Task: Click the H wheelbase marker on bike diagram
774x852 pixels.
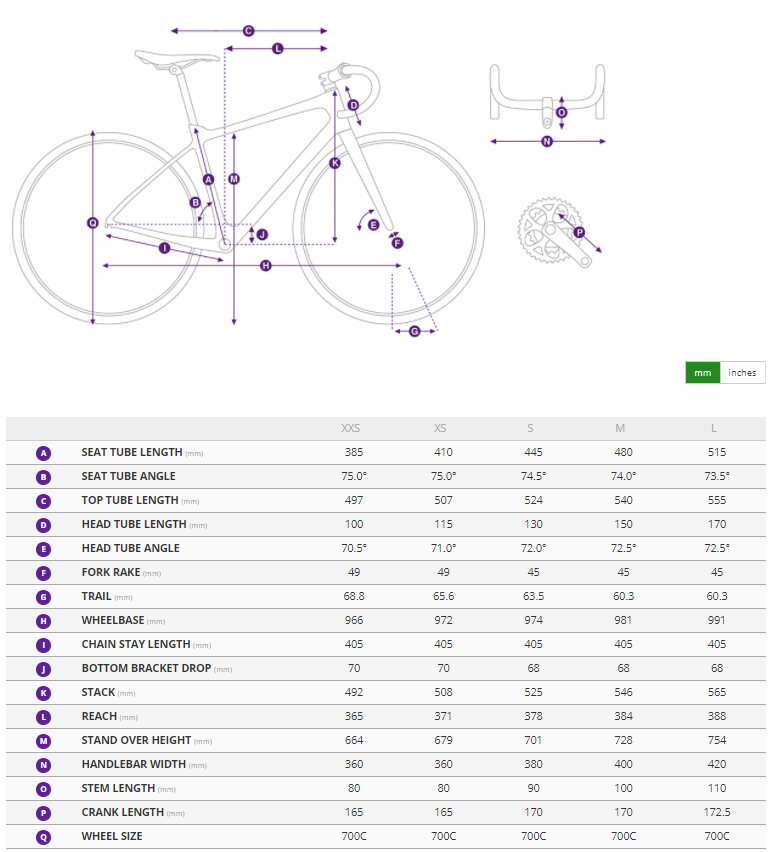Action: tap(265, 265)
